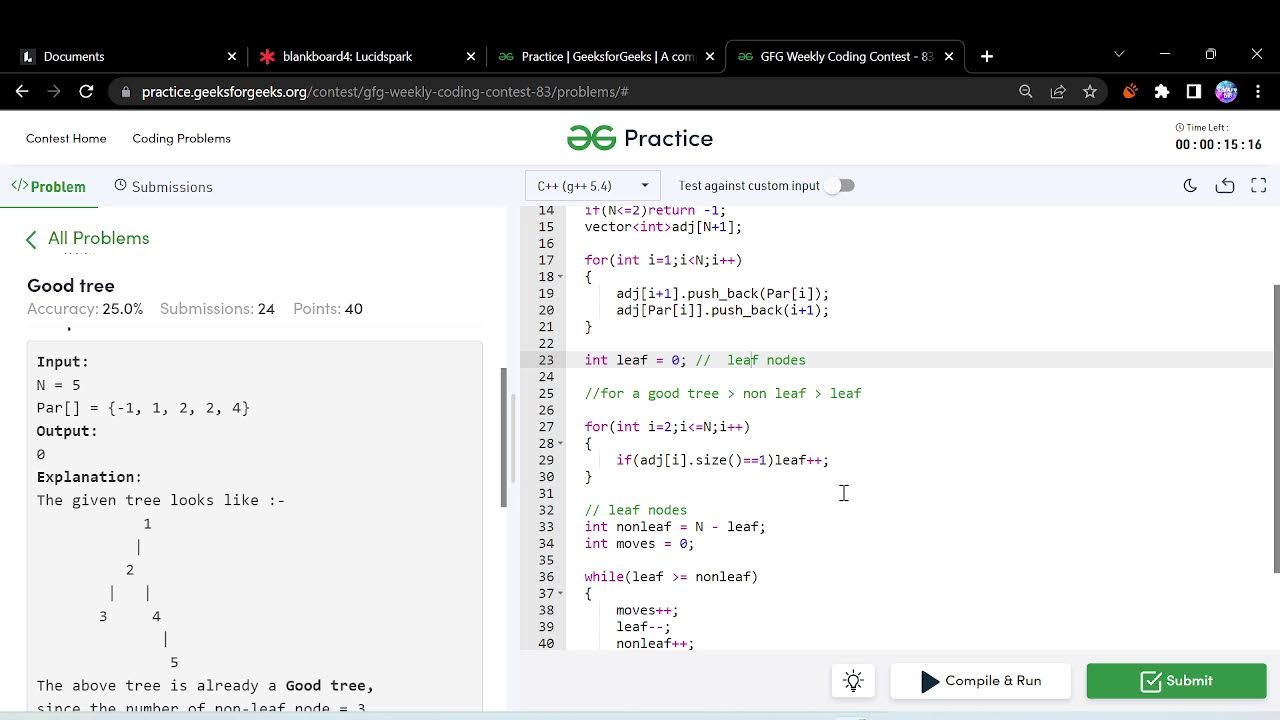
Task: Click code line 23 int leaf
Action: coord(695,360)
